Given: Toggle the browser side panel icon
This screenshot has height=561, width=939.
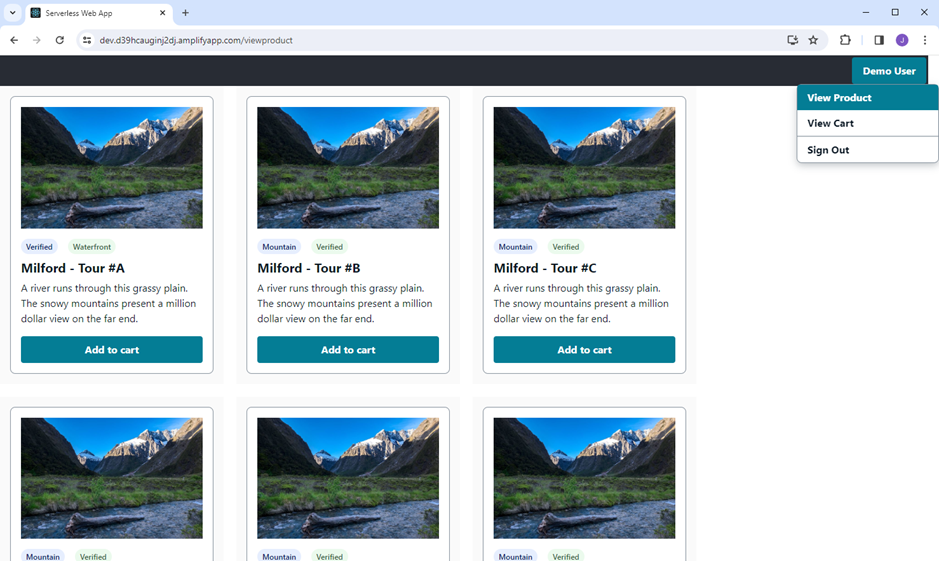Looking at the screenshot, I should pyautogui.click(x=879, y=40).
